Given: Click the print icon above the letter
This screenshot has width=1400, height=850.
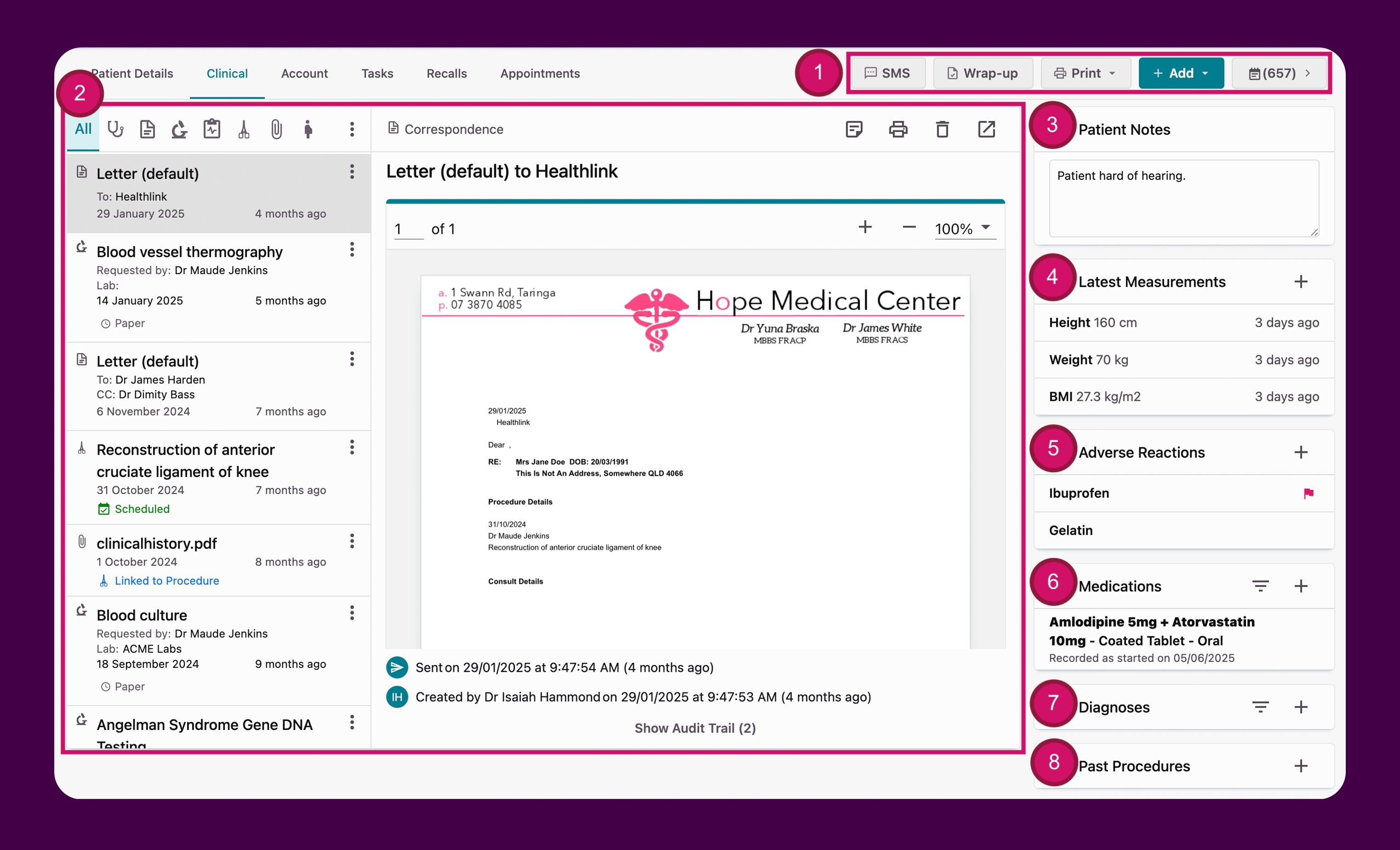Looking at the screenshot, I should click(898, 129).
